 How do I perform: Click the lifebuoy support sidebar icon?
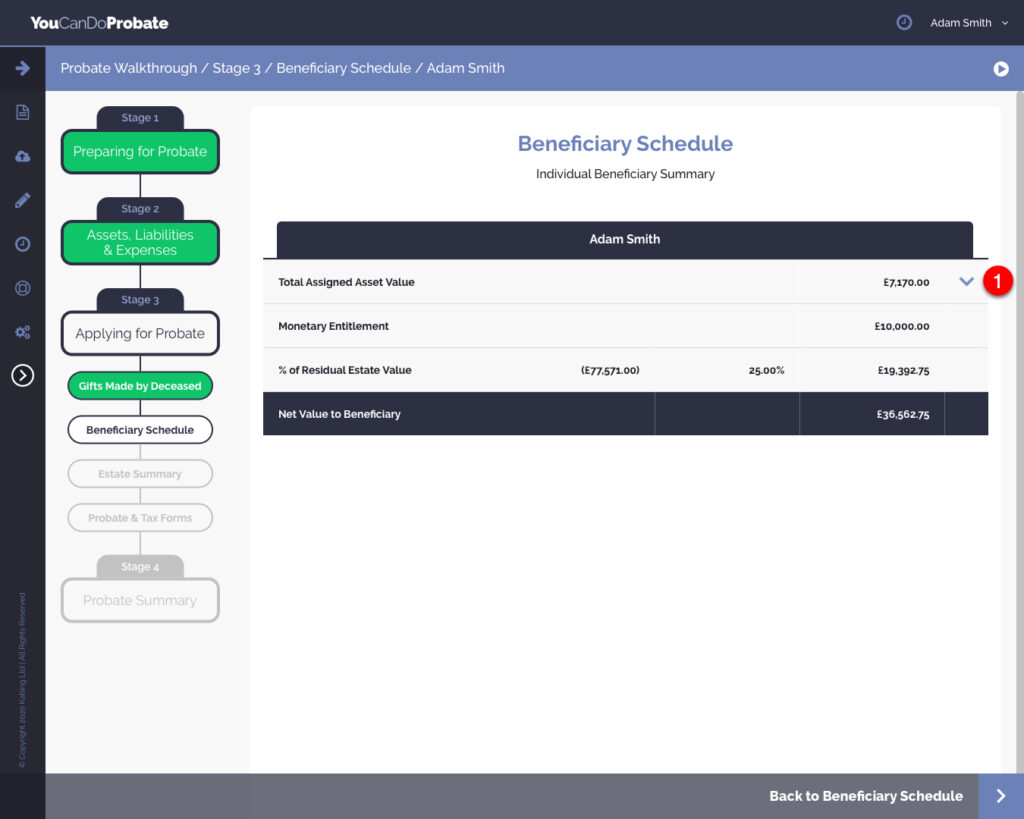22,288
